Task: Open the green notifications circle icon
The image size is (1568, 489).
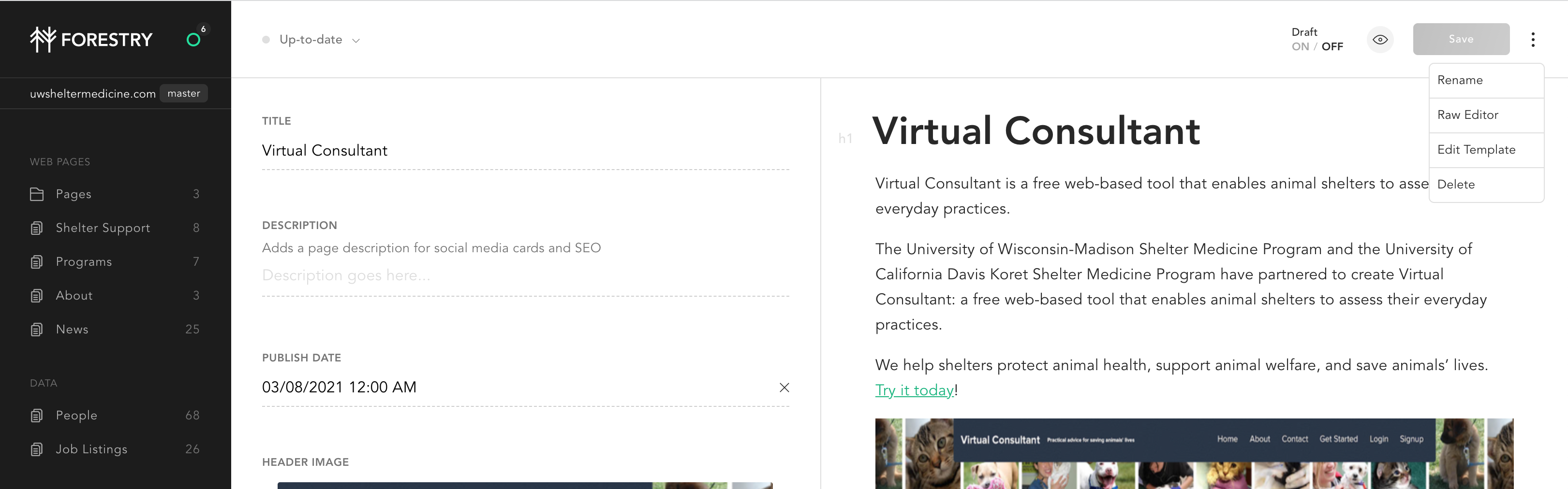Action: click(x=193, y=40)
